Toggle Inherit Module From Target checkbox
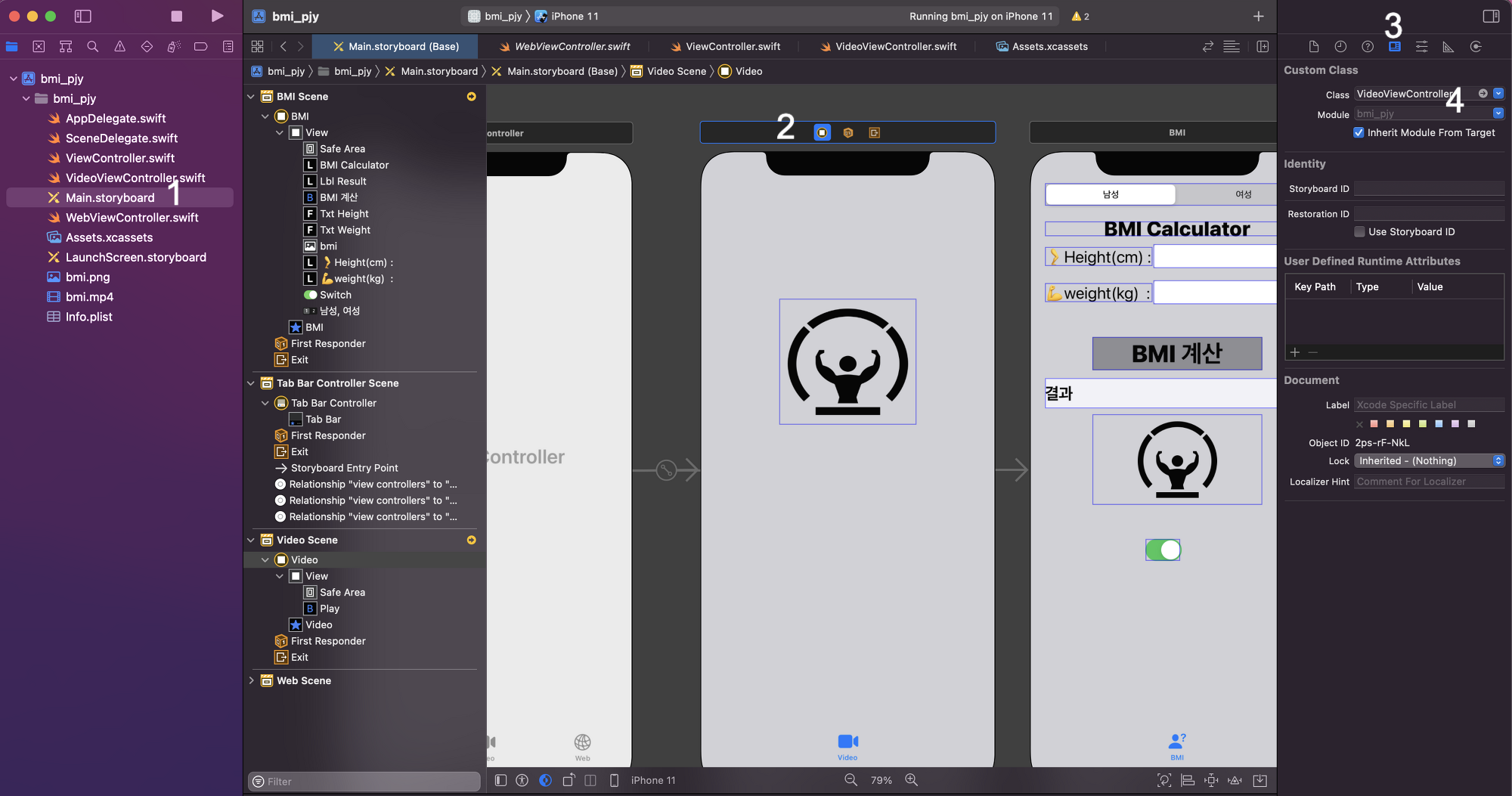1512x796 pixels. coord(1359,132)
